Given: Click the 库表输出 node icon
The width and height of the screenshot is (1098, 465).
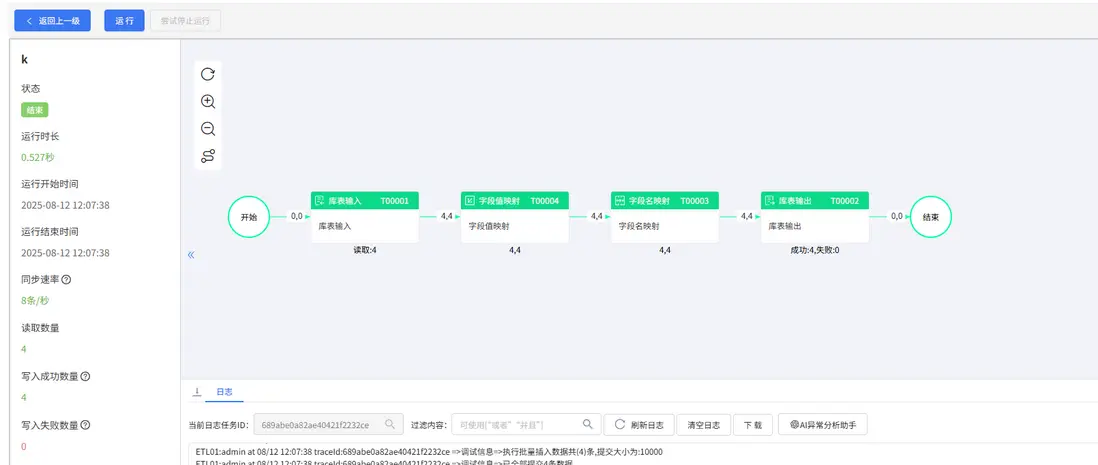Looking at the screenshot, I should pyautogui.click(x=770, y=201).
